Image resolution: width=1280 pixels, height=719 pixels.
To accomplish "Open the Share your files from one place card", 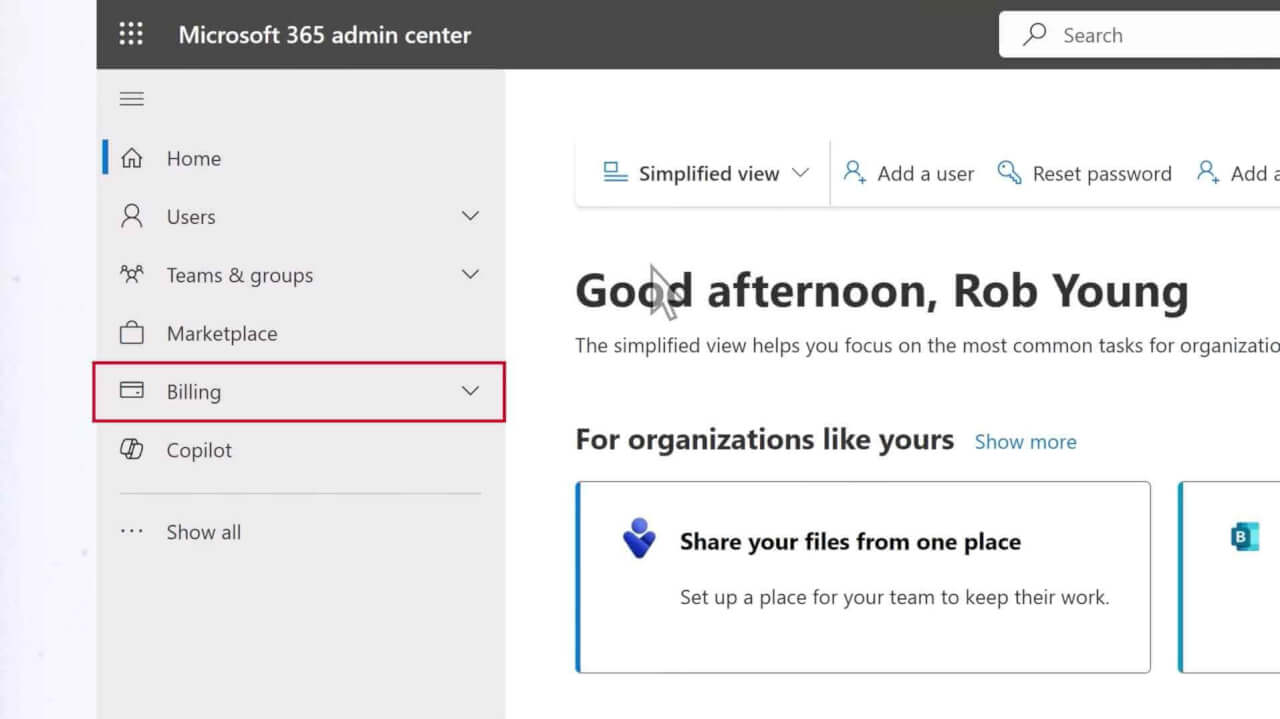I will point(862,577).
